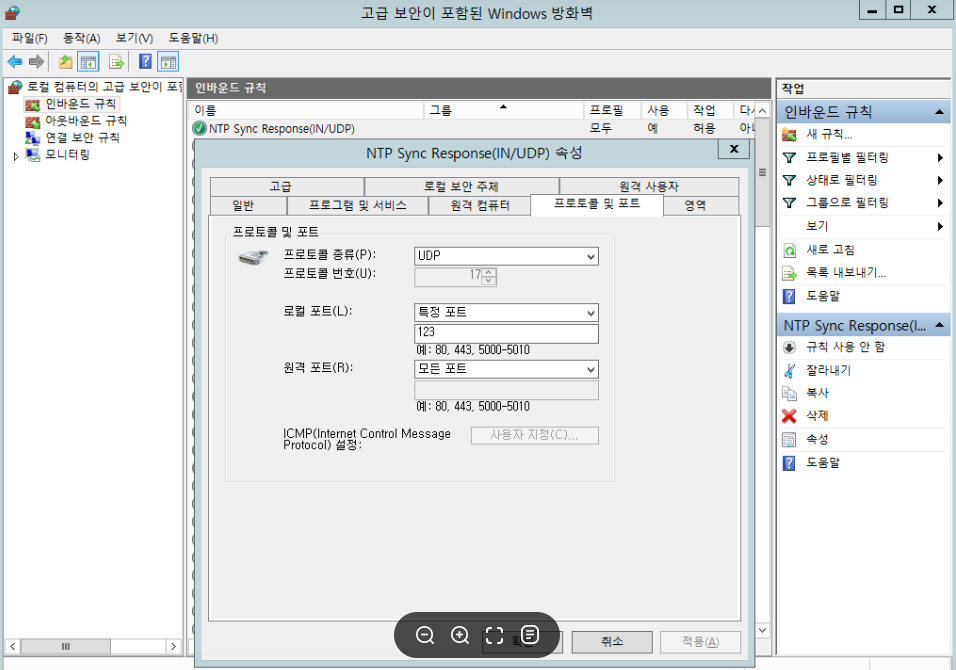
Task: Click the 적용(A) button
Action: tap(700, 641)
